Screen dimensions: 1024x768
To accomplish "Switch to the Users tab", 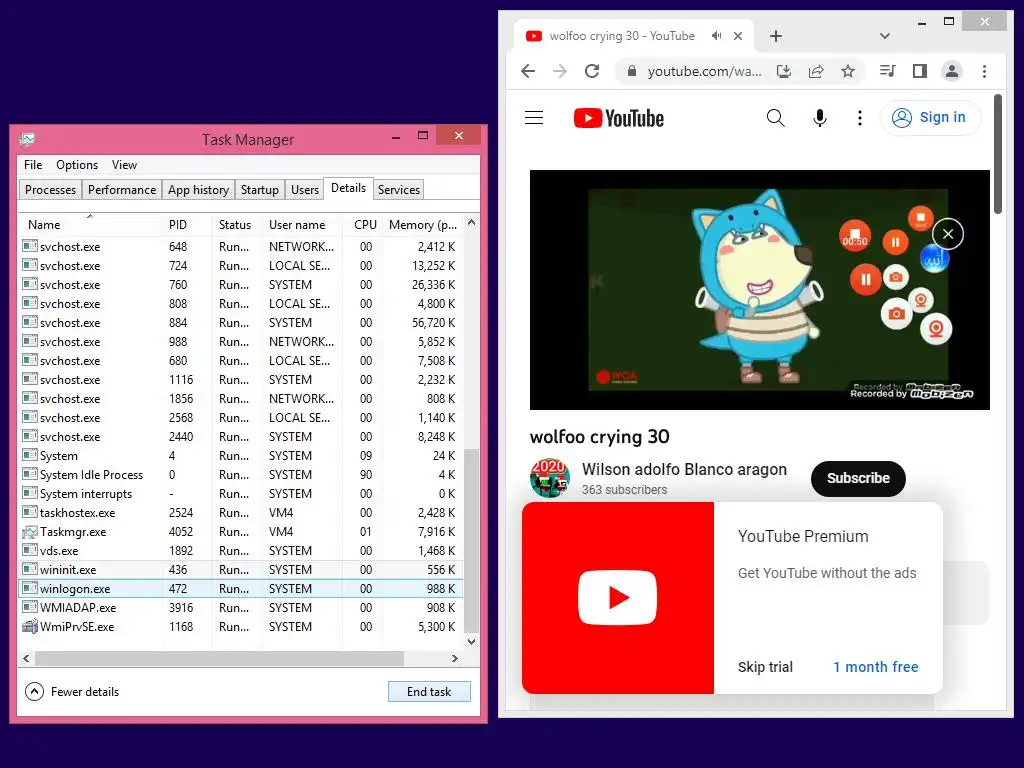I will [305, 189].
